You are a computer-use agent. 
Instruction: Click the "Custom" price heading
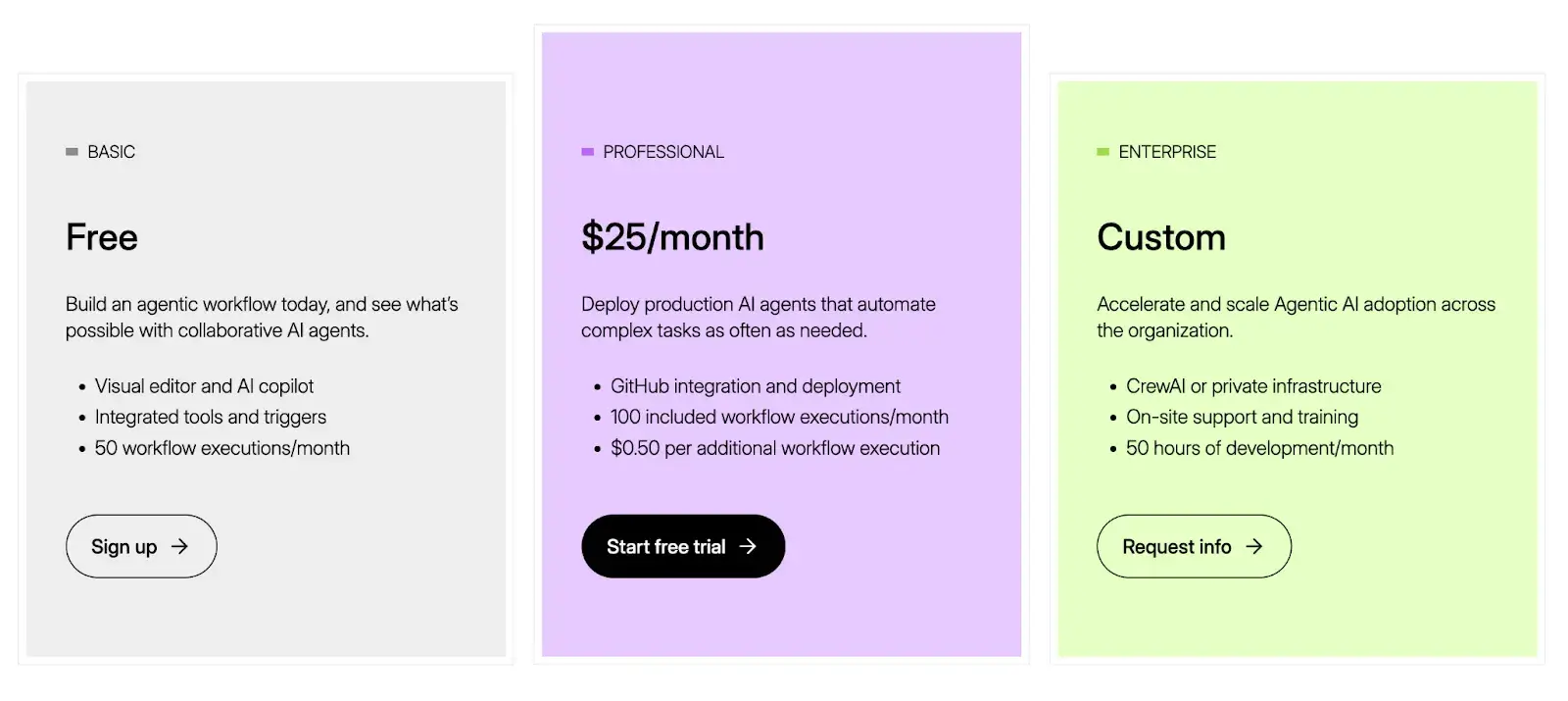(x=1161, y=237)
